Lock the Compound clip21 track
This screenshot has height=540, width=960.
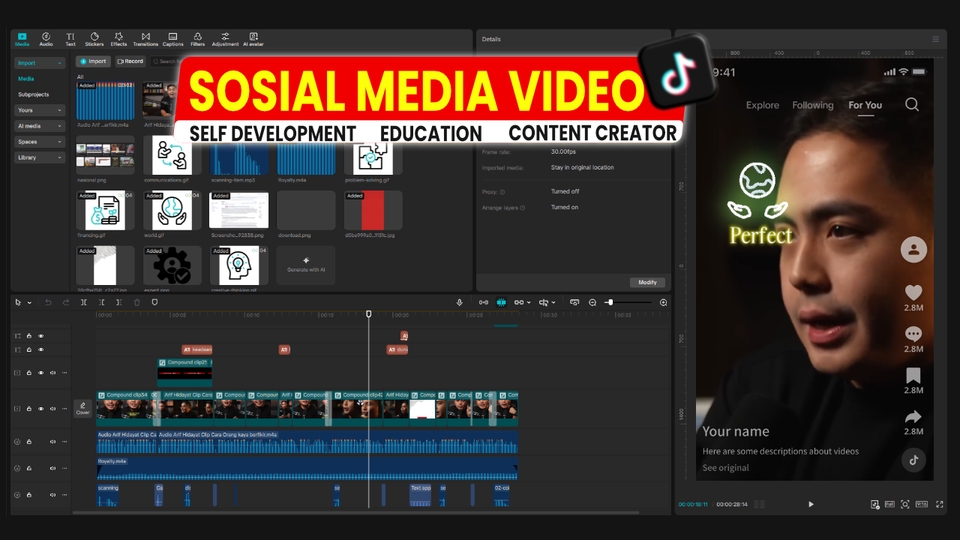[29, 373]
